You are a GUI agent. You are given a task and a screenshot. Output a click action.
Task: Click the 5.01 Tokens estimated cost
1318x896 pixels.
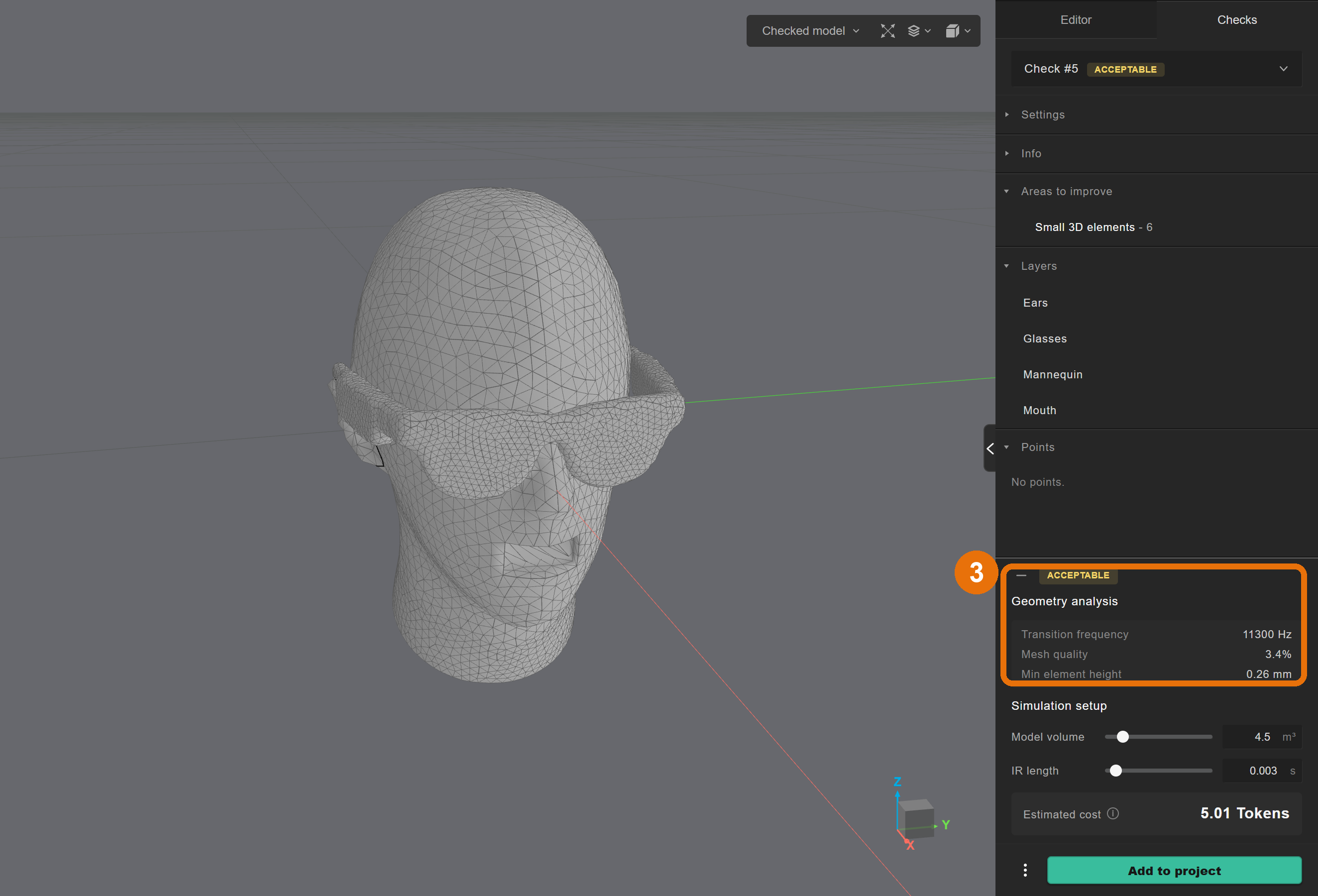point(1244,813)
